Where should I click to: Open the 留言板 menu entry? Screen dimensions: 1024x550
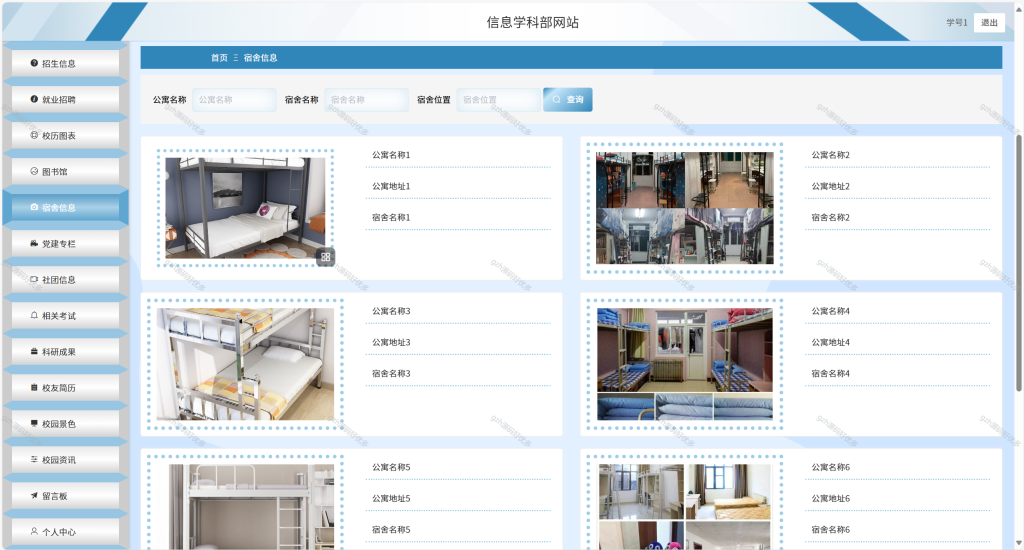65,495
